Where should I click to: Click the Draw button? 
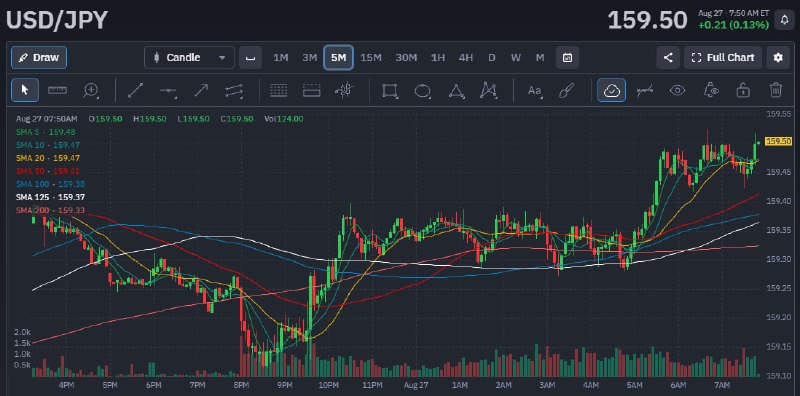pyautogui.click(x=39, y=58)
